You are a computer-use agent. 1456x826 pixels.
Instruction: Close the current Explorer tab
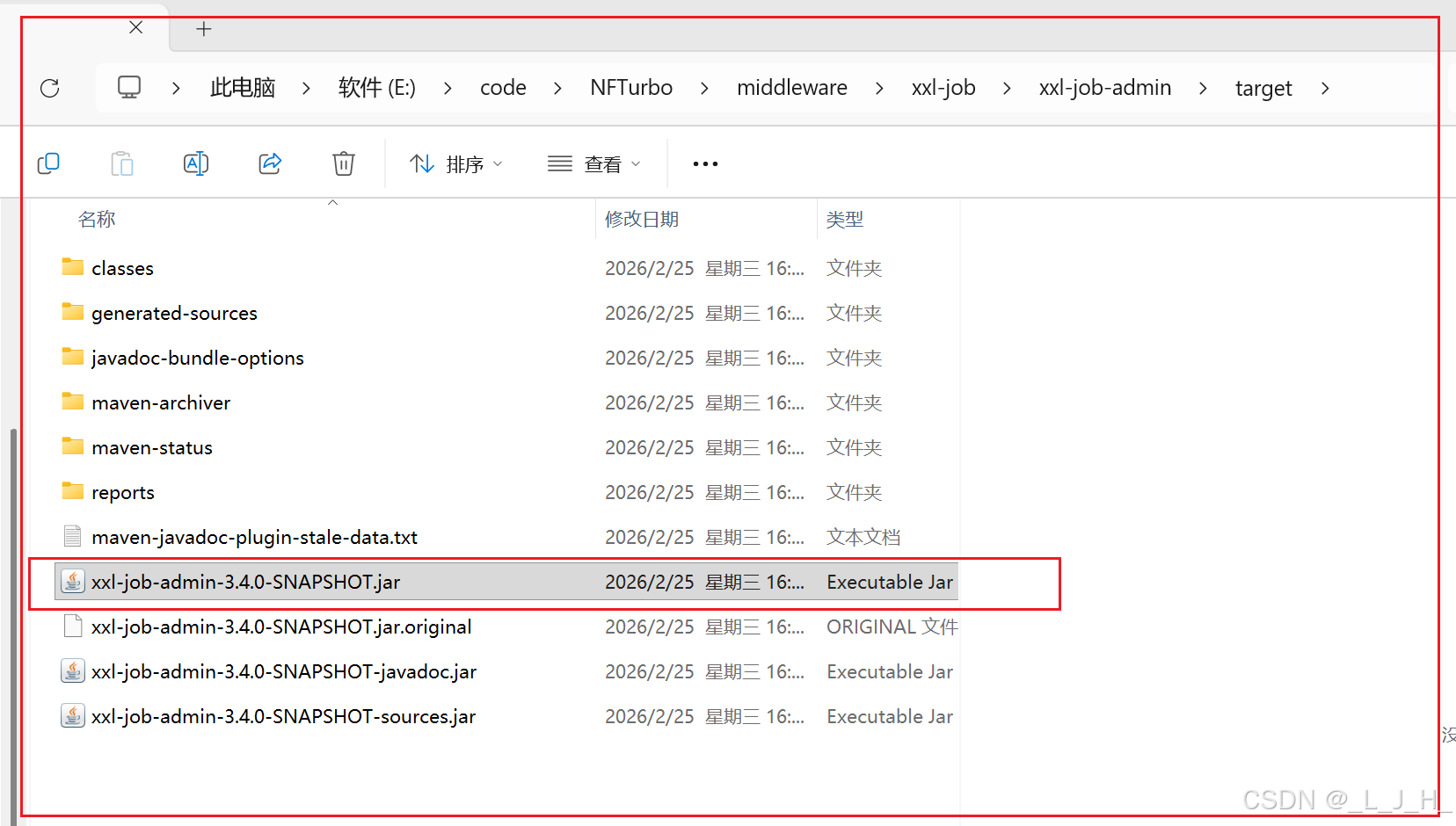click(x=136, y=27)
